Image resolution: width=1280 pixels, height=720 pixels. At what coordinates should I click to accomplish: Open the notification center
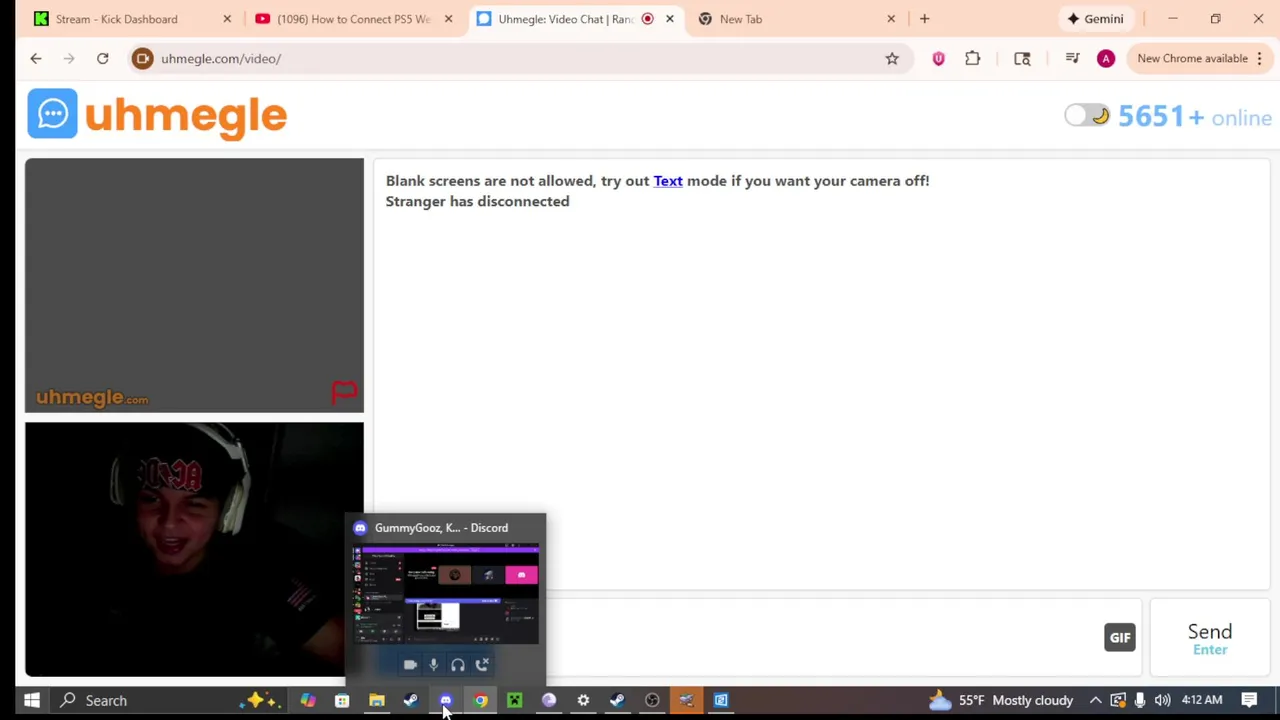coord(1249,700)
